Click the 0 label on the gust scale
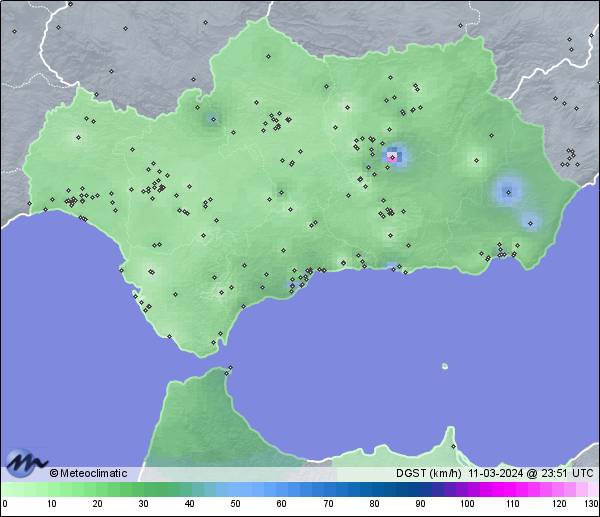The width and height of the screenshot is (600, 517). click(5, 504)
